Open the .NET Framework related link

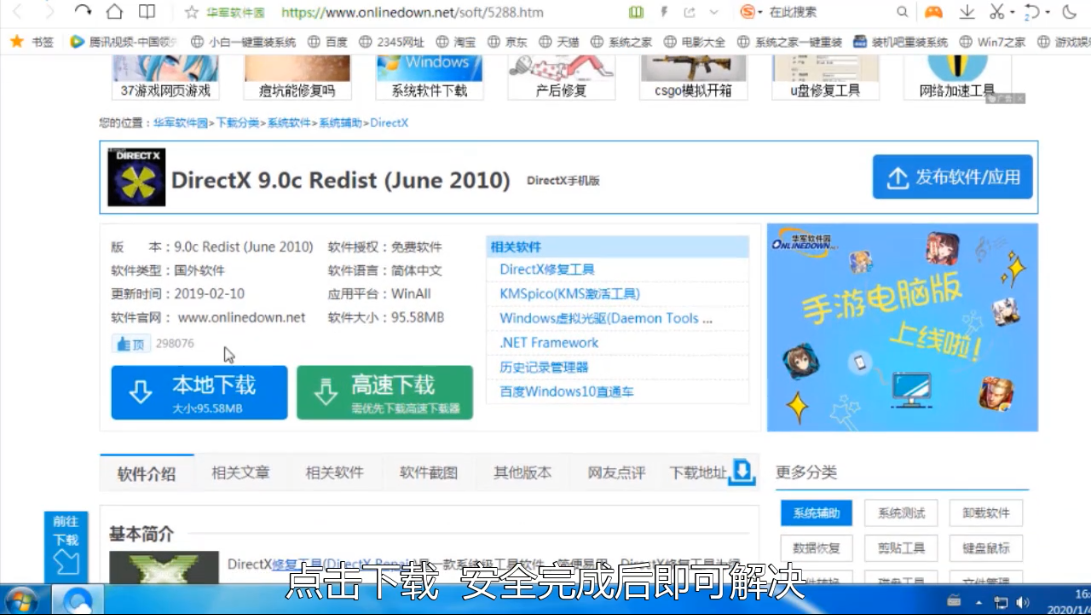[x=548, y=342]
